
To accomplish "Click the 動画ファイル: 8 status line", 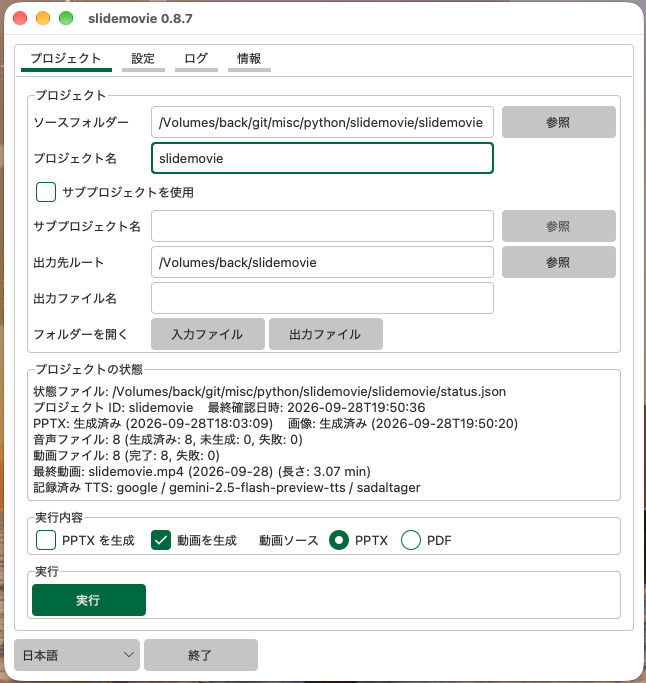I will tap(126, 456).
